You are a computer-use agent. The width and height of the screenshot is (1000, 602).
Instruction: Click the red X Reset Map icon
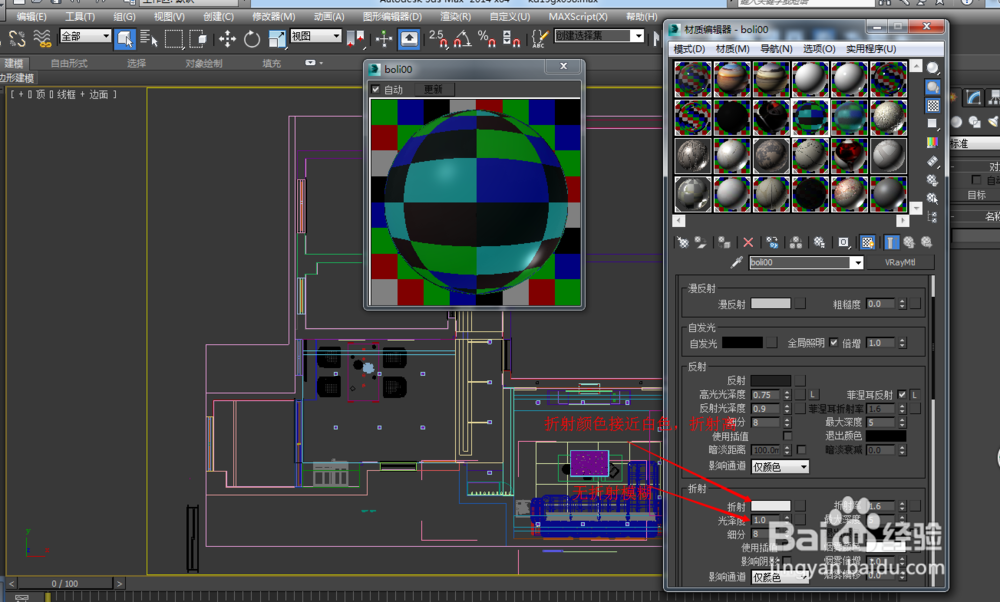click(748, 242)
